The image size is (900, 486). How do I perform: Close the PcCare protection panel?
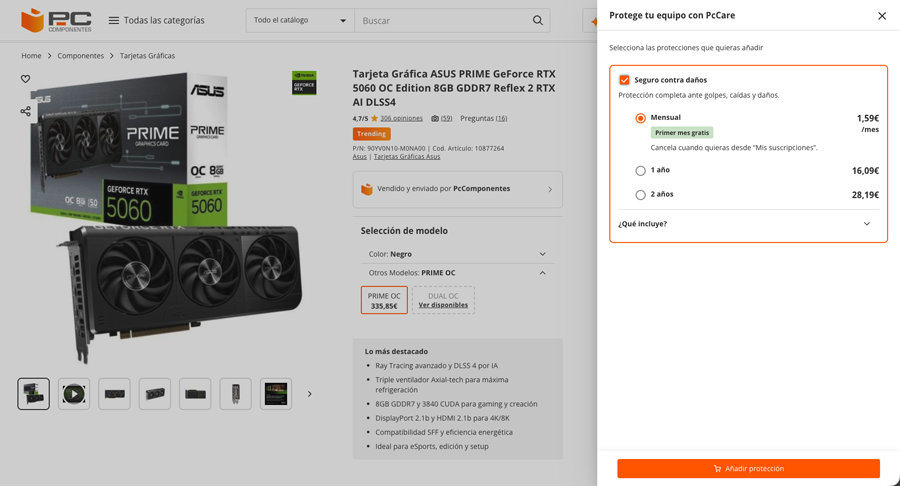point(881,16)
